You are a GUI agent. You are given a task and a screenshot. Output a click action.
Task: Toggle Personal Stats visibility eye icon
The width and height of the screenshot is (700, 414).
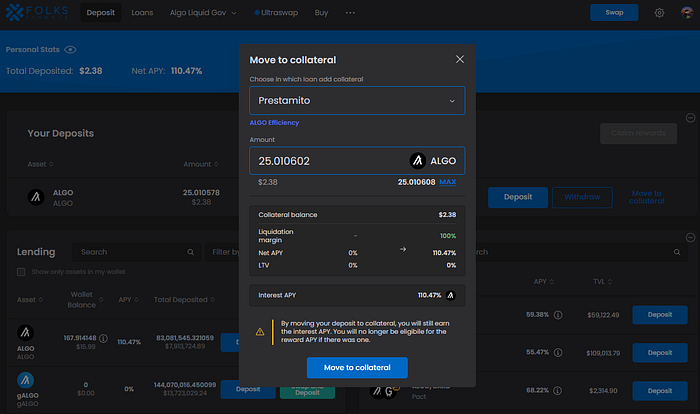pyautogui.click(x=70, y=50)
